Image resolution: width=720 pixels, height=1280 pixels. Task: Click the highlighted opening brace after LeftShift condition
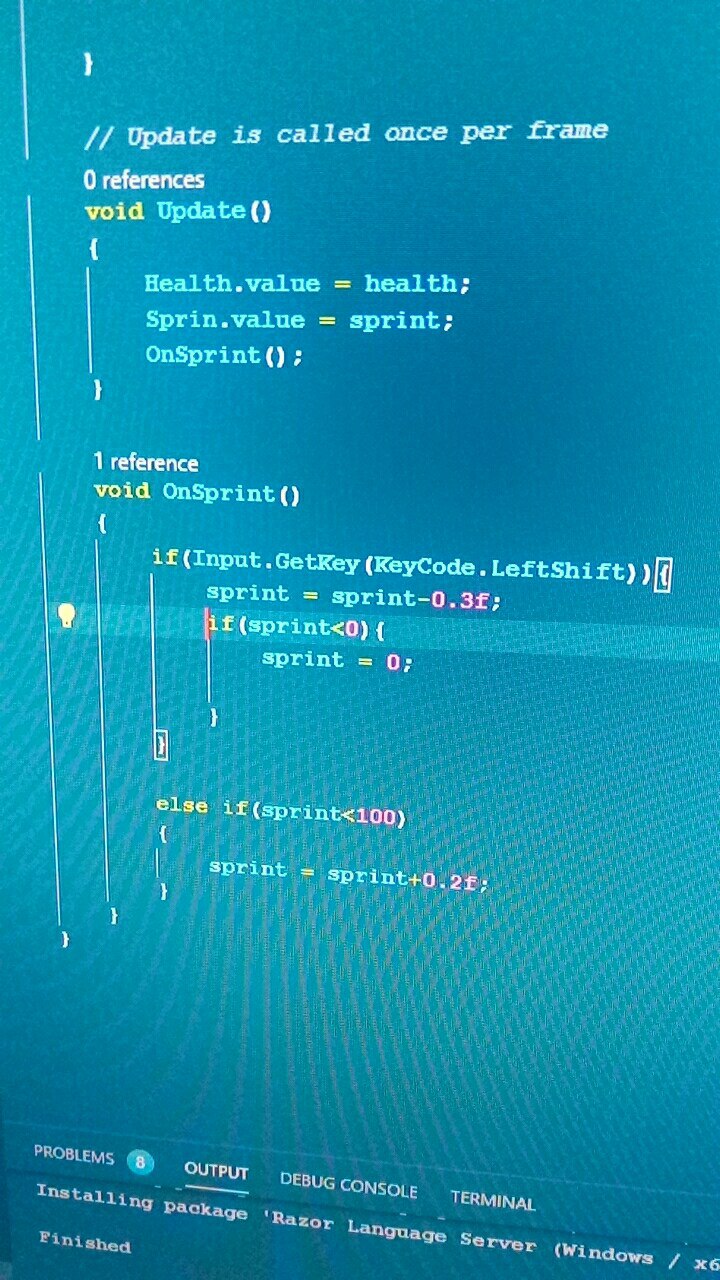coord(662,575)
